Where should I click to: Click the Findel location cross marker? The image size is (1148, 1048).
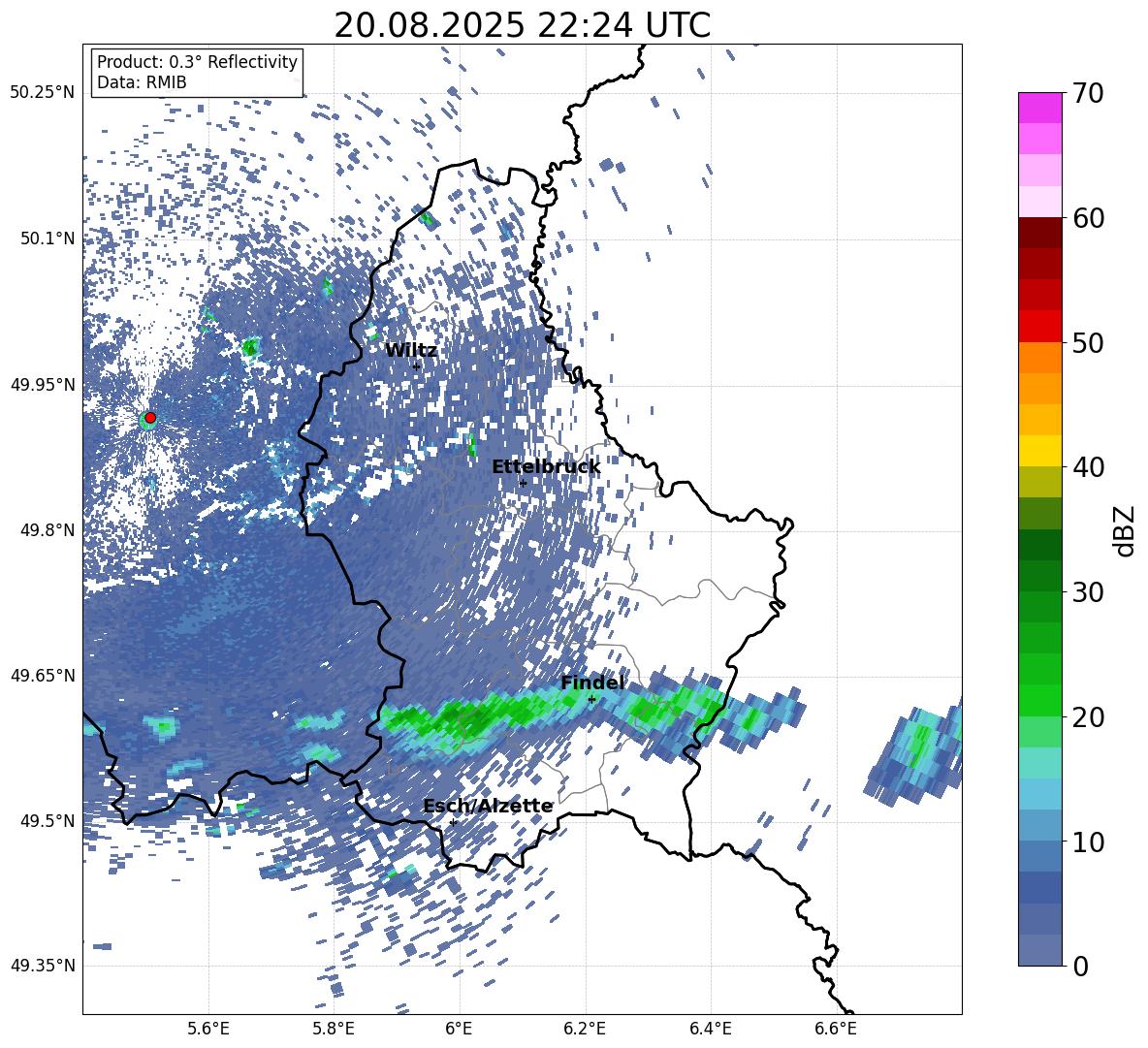pyautogui.click(x=591, y=700)
